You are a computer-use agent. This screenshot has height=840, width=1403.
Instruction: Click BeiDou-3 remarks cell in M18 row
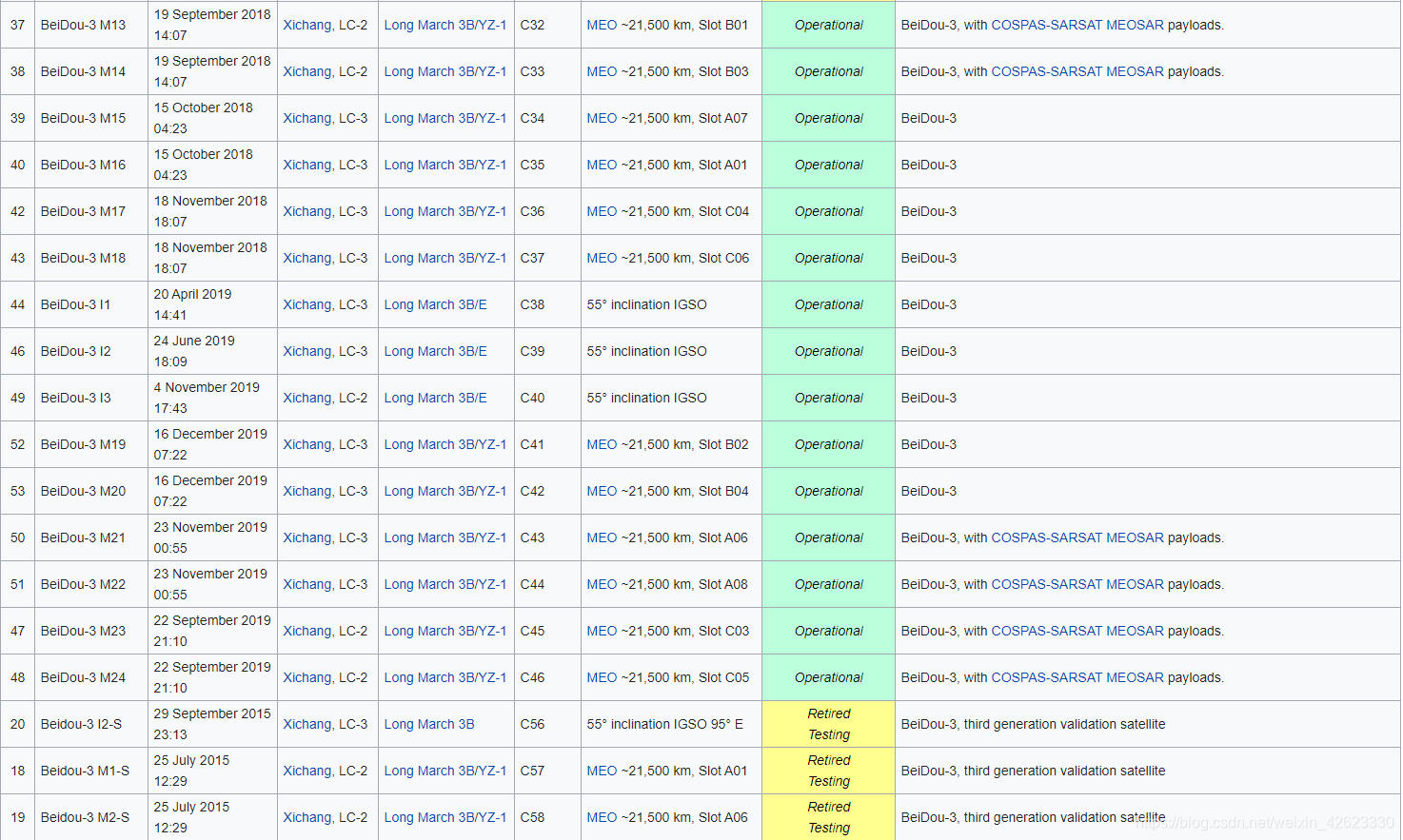click(x=1148, y=258)
